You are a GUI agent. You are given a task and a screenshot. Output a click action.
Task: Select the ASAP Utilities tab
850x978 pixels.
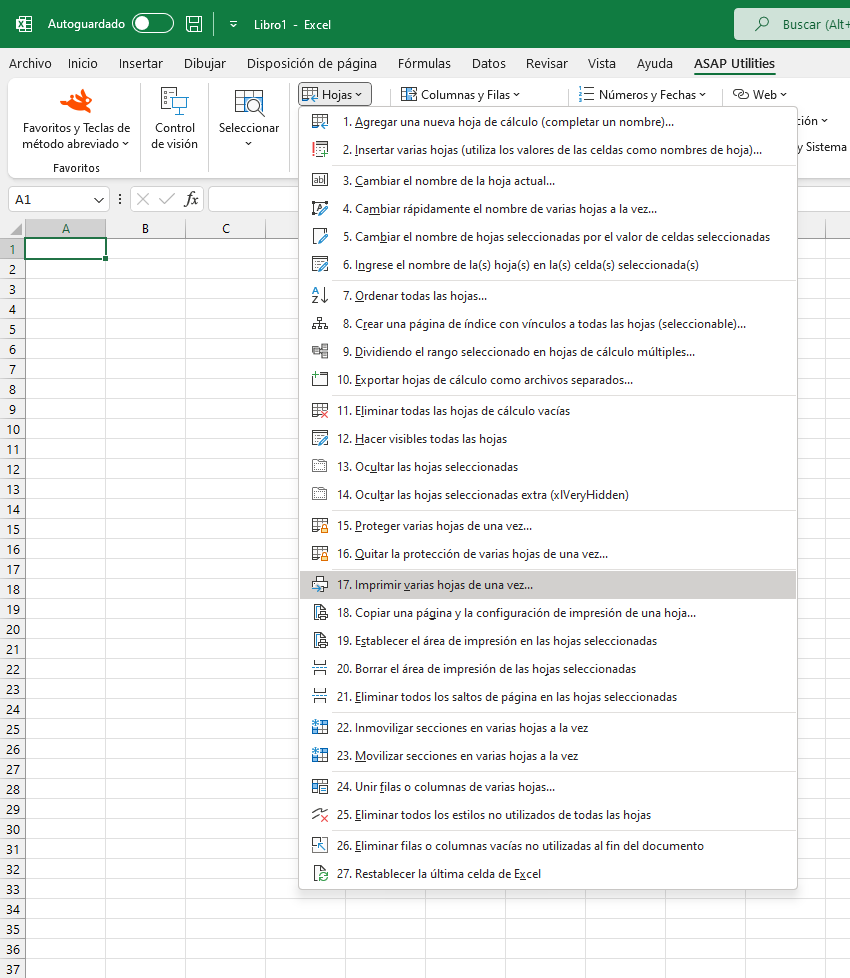(x=734, y=64)
